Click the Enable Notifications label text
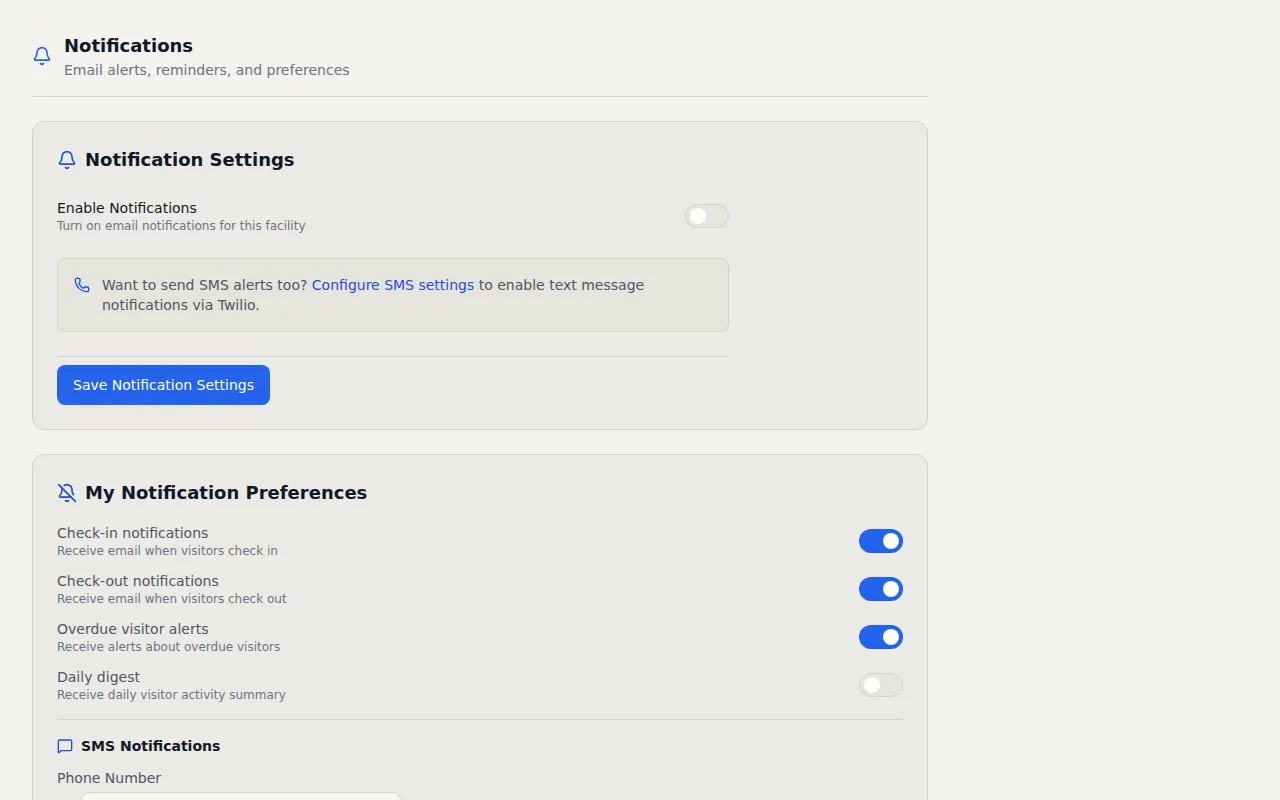1280x800 pixels. click(x=126, y=208)
